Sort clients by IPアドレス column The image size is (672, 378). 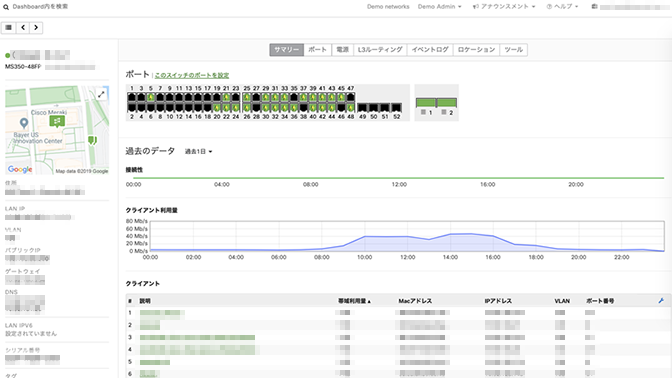pyautogui.click(x=498, y=301)
